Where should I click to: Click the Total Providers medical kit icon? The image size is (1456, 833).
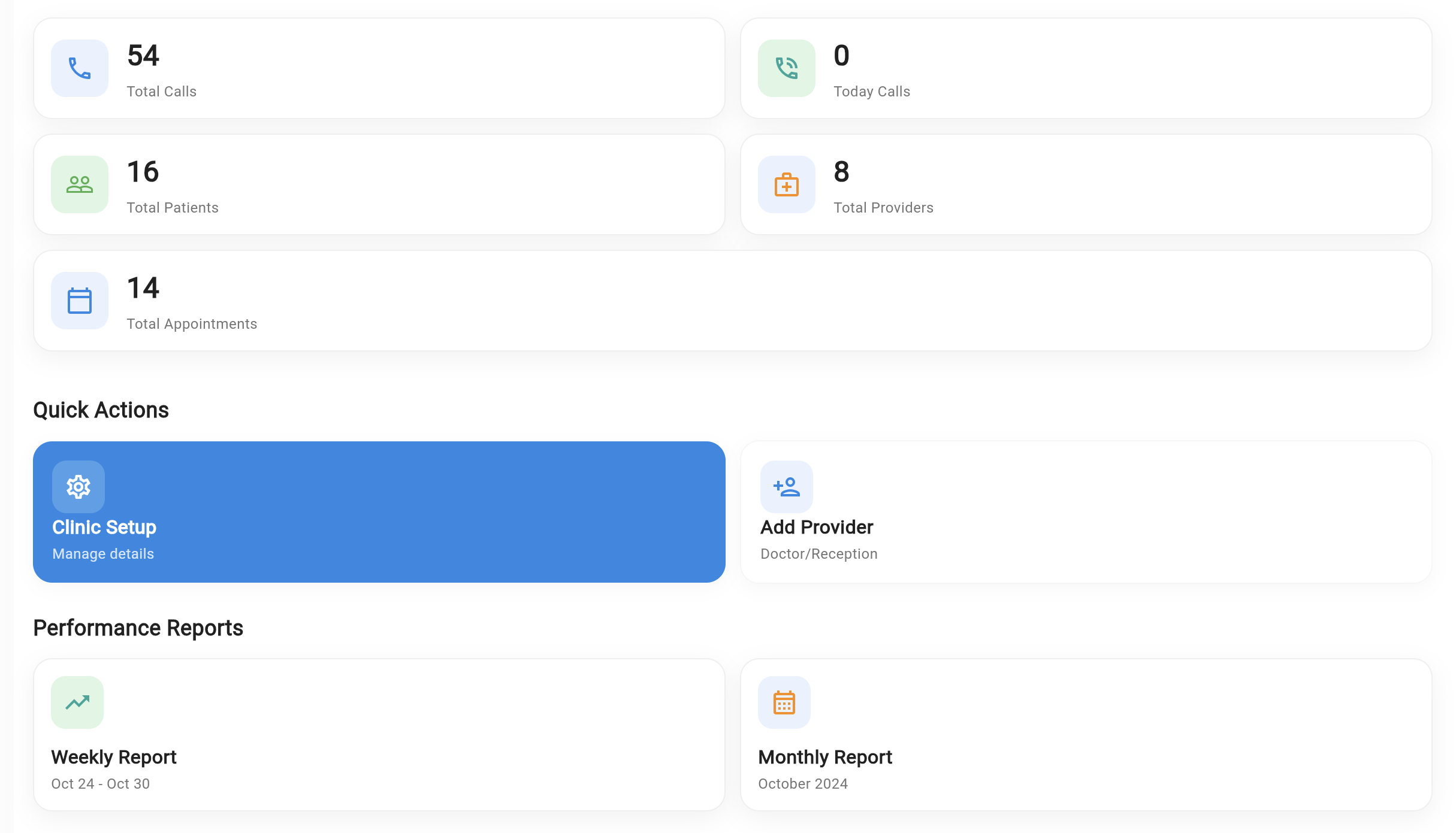(x=786, y=184)
